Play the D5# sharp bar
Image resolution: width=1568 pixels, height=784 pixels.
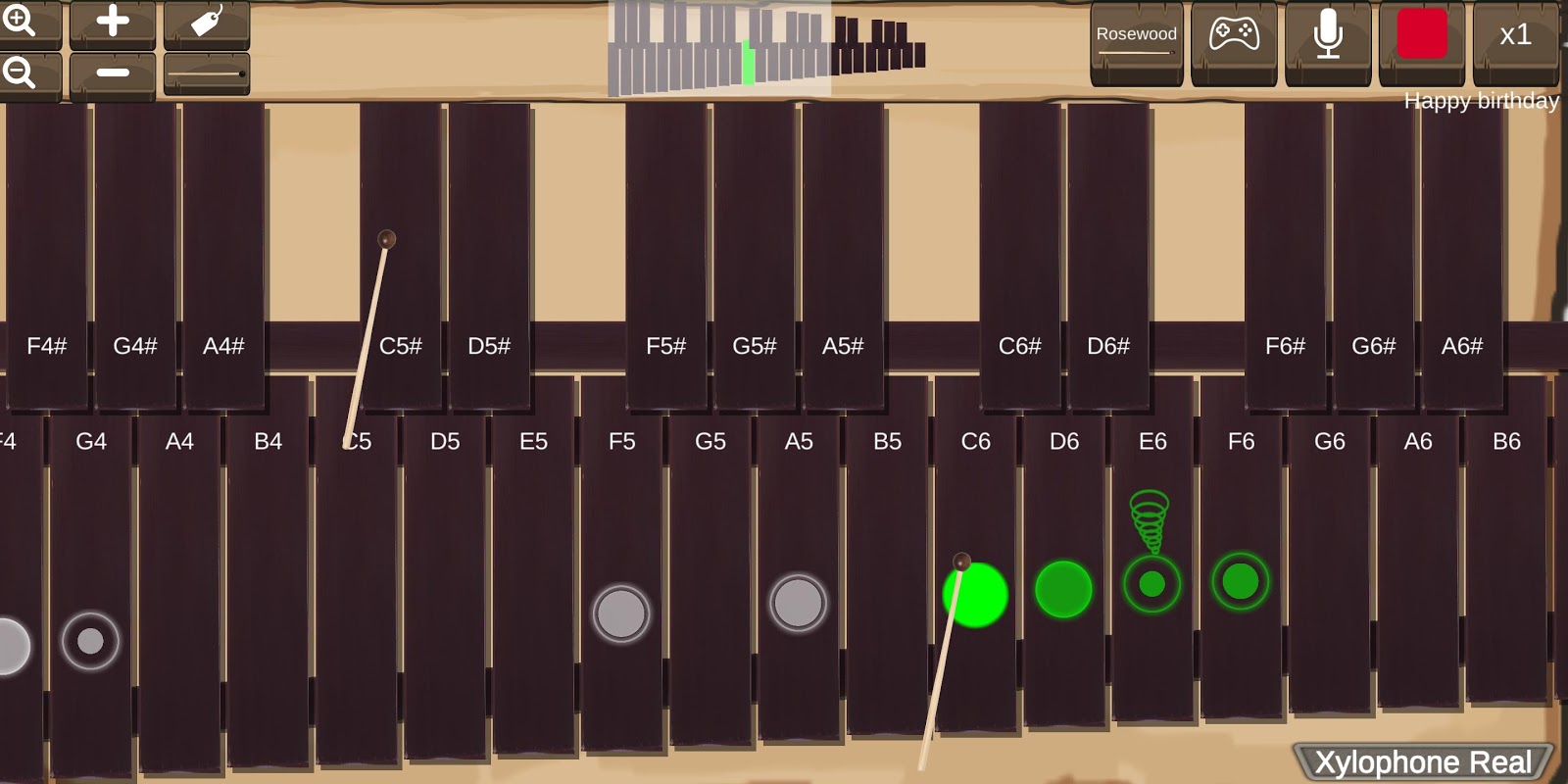[489, 255]
